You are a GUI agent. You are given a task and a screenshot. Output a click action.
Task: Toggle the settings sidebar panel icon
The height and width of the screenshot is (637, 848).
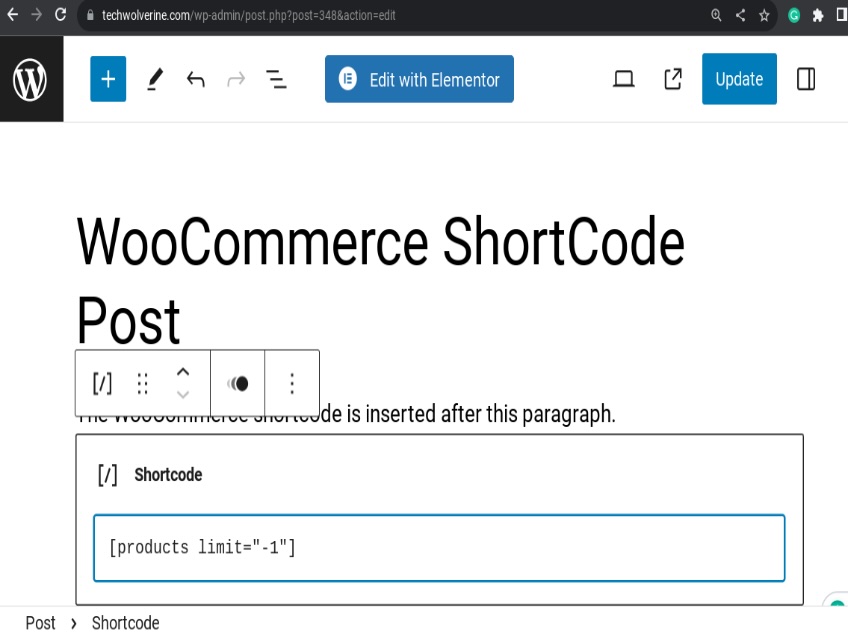(806, 79)
